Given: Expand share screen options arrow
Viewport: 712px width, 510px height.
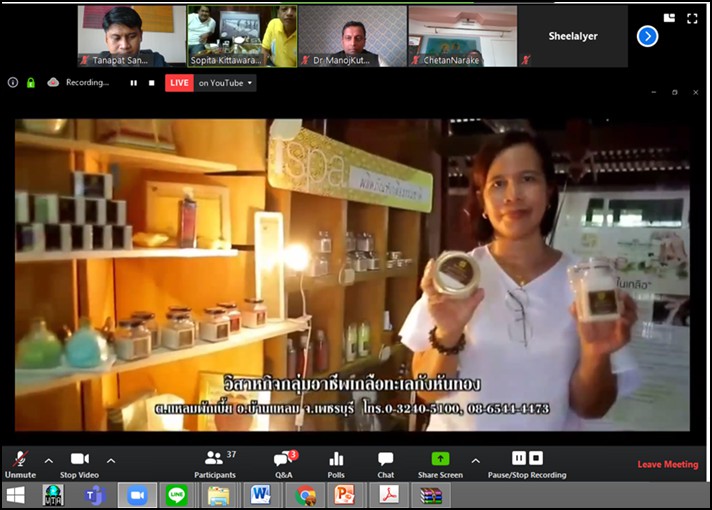Looking at the screenshot, I should 475,460.
